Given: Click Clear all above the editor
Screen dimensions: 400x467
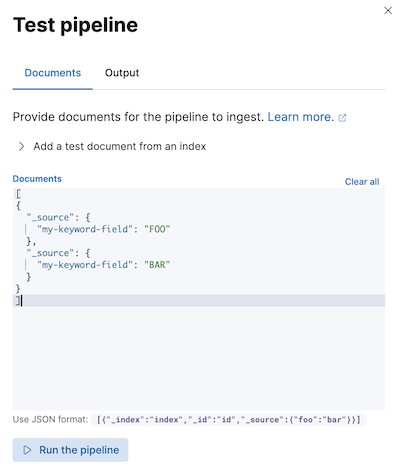Looking at the screenshot, I should pyautogui.click(x=362, y=182).
